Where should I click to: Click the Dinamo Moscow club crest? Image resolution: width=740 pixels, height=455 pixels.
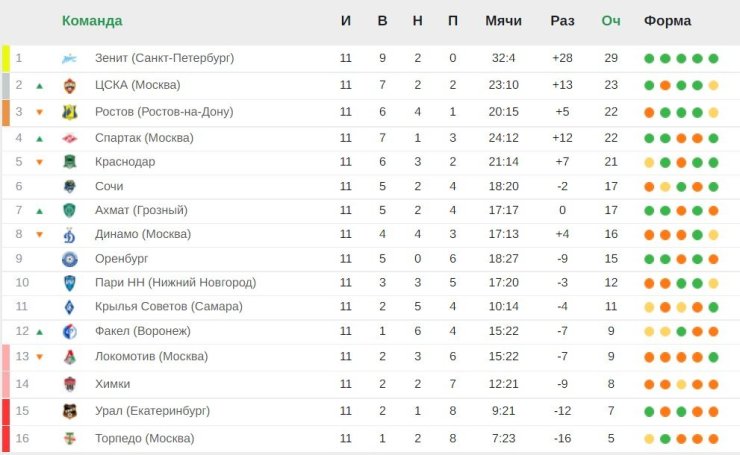tap(69, 235)
